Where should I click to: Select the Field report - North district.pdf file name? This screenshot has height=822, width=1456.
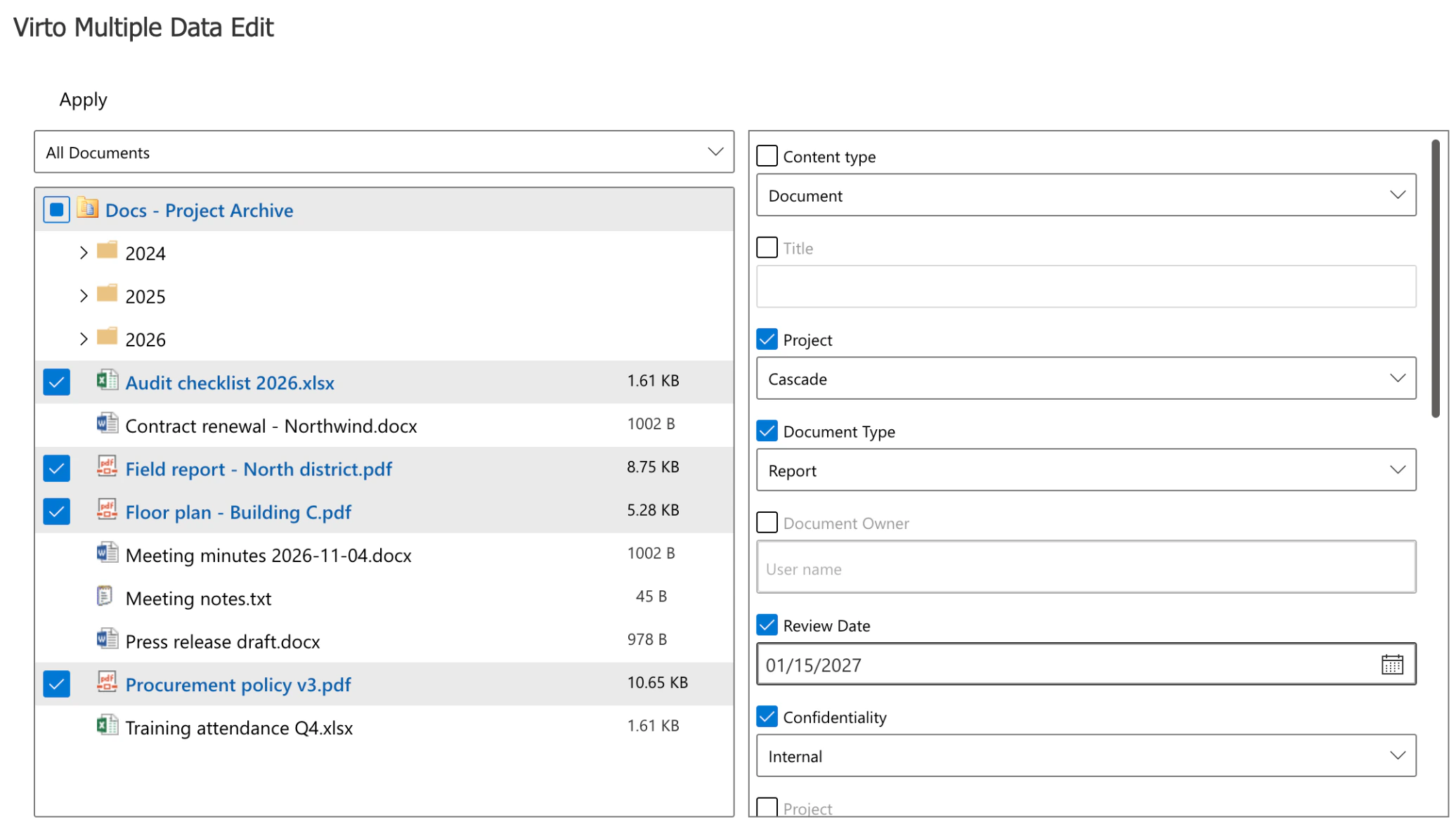(259, 469)
